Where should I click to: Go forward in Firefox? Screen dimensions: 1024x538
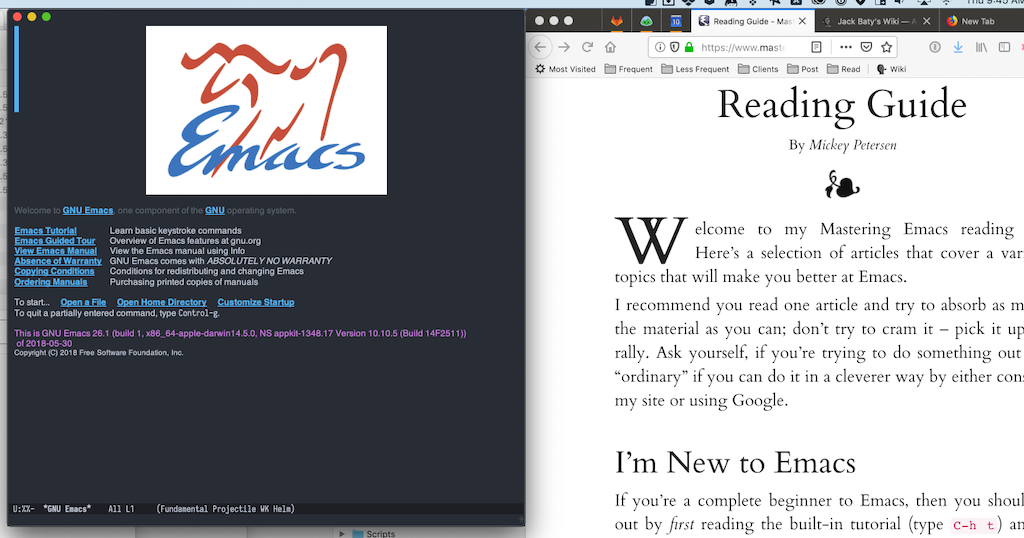564,47
